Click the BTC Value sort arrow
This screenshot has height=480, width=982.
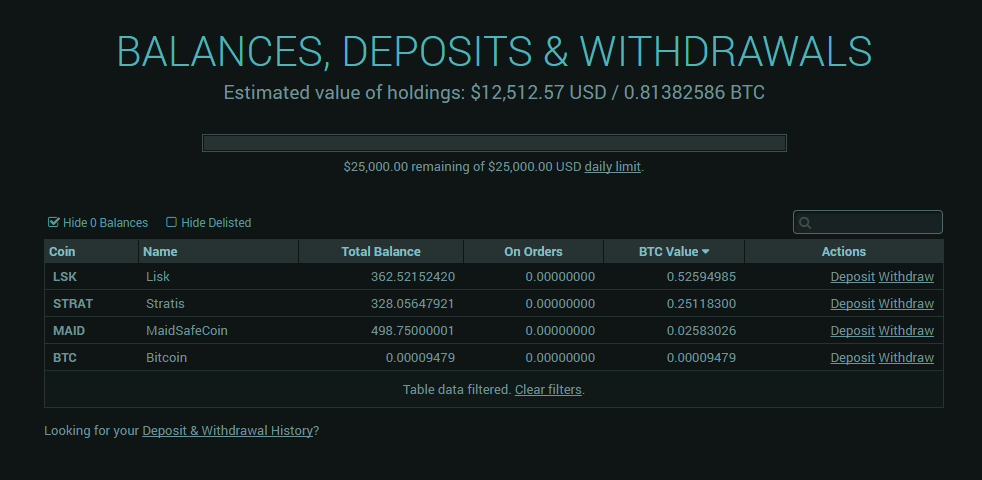pyautogui.click(x=706, y=252)
